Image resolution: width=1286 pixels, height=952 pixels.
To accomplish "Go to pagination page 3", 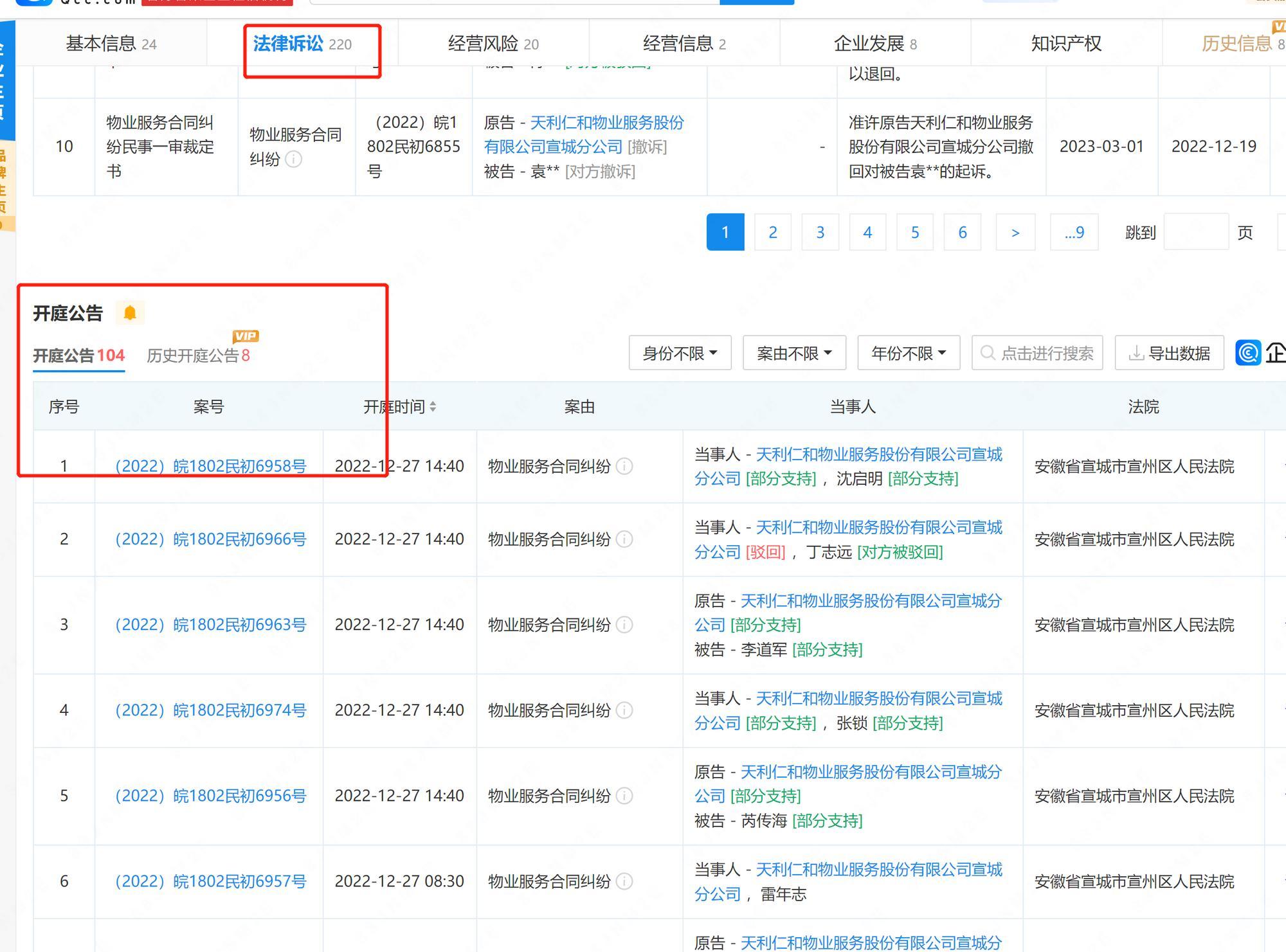I will (820, 232).
